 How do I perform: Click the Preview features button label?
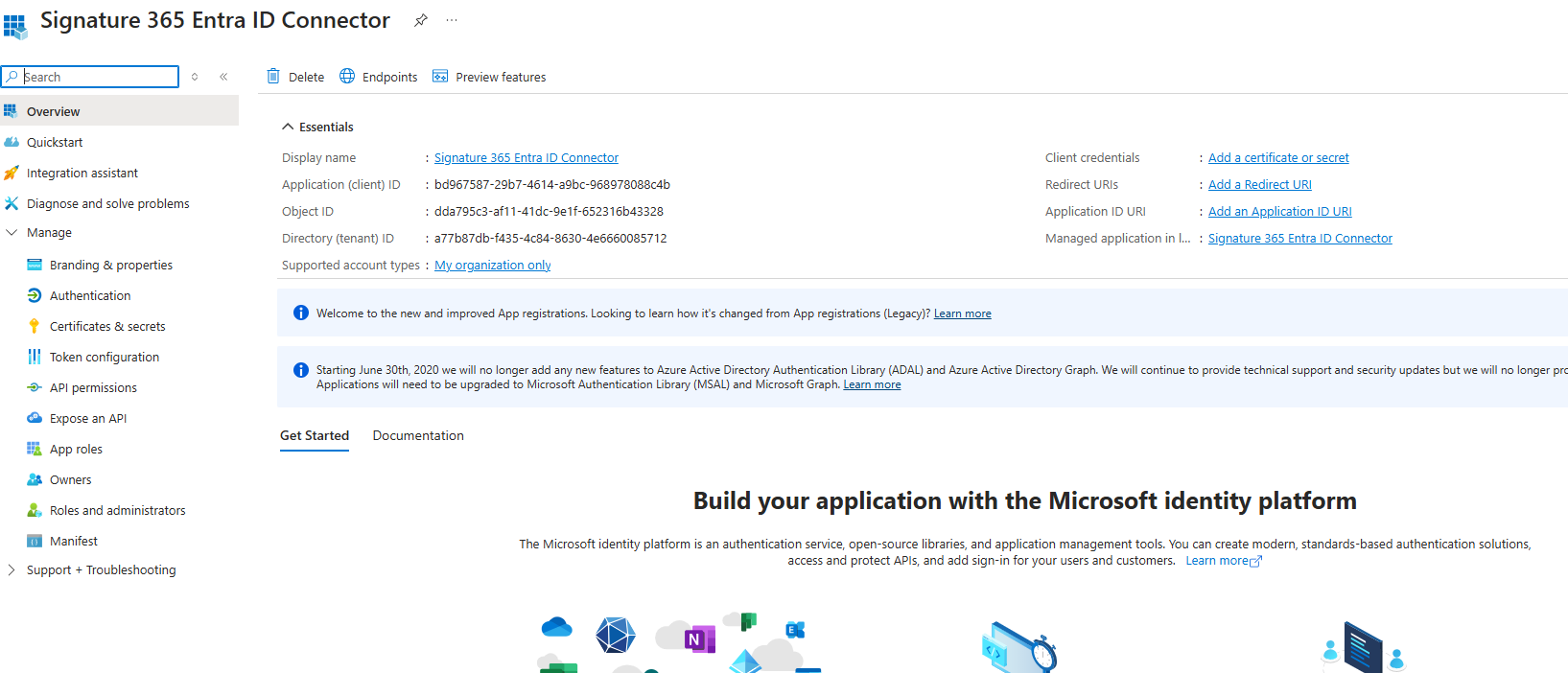click(x=501, y=77)
